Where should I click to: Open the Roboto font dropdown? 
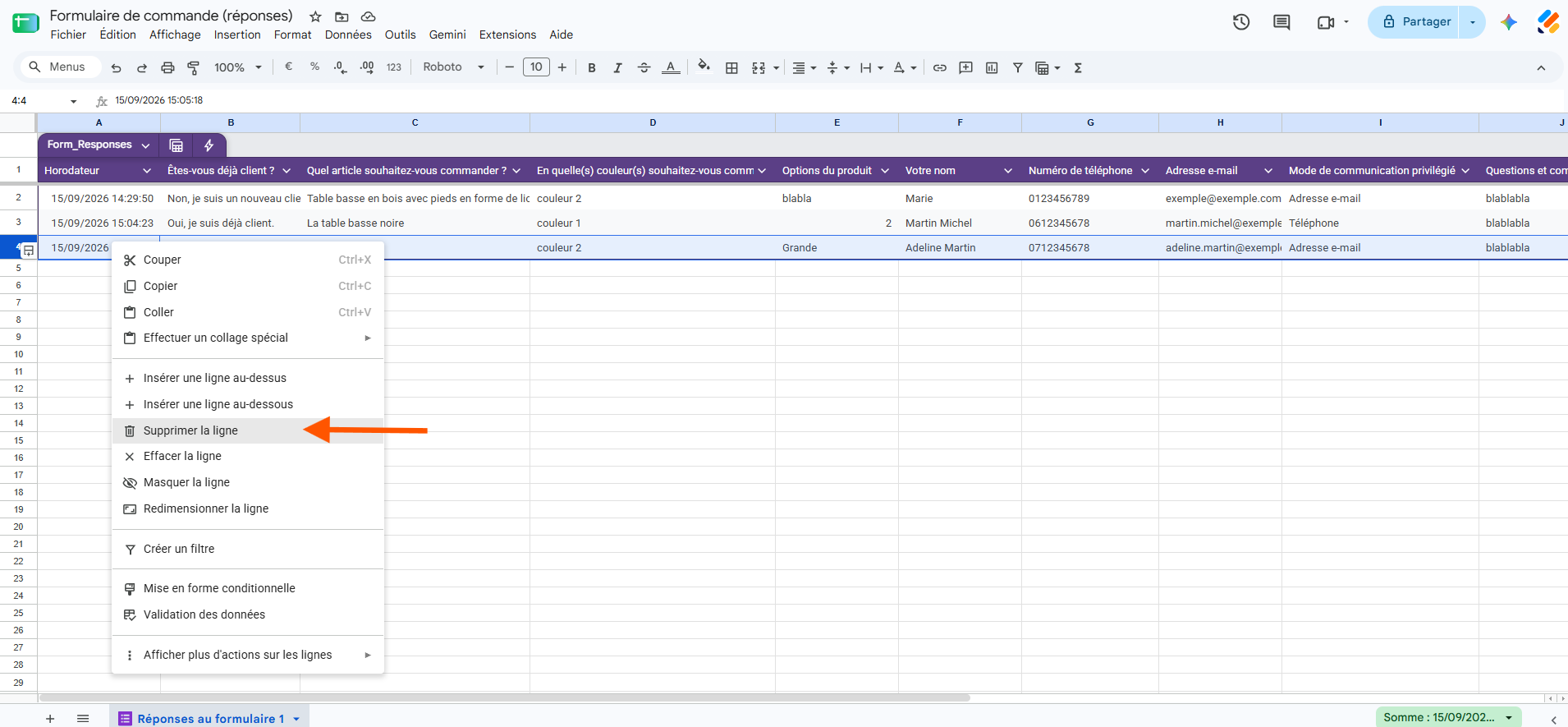(x=454, y=67)
